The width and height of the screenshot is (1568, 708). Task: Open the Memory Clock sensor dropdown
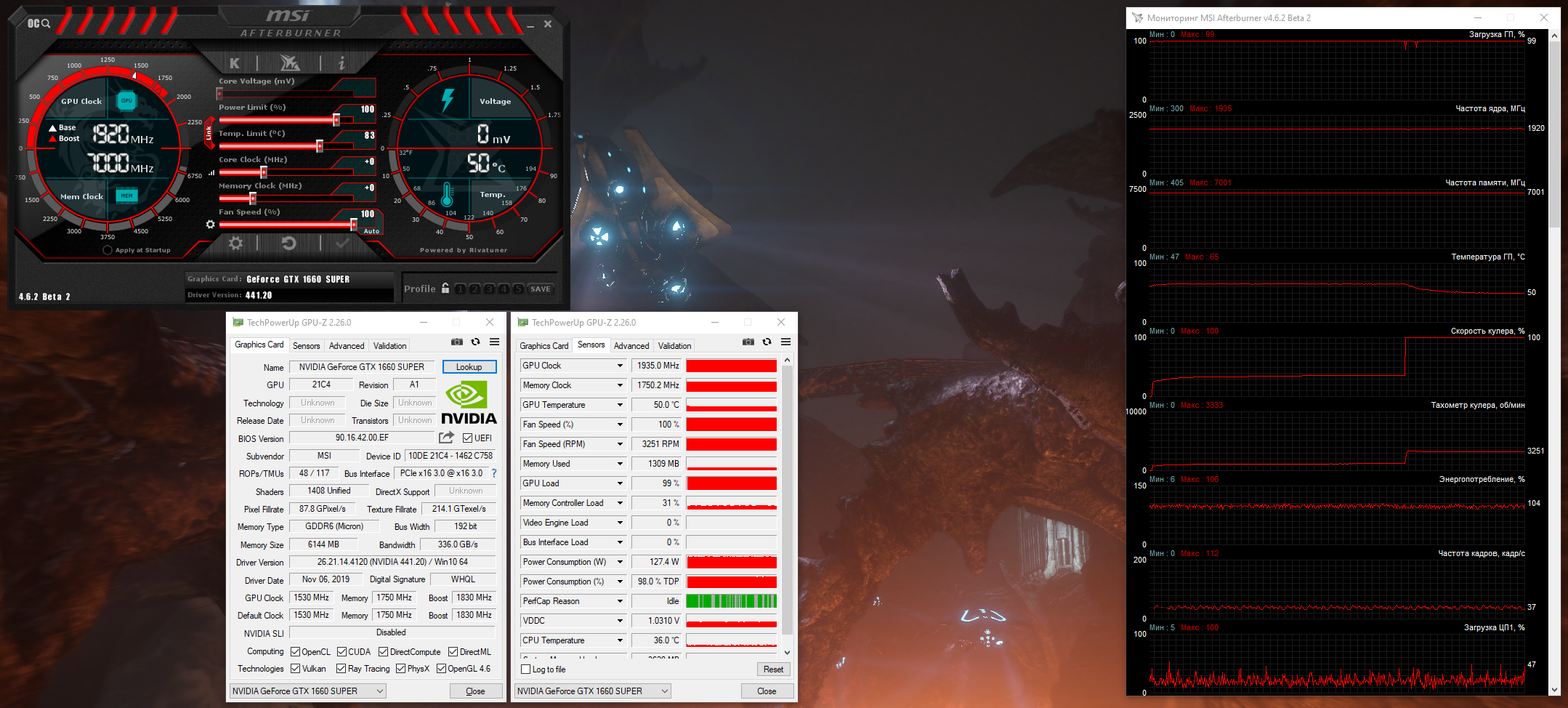pyautogui.click(x=620, y=385)
